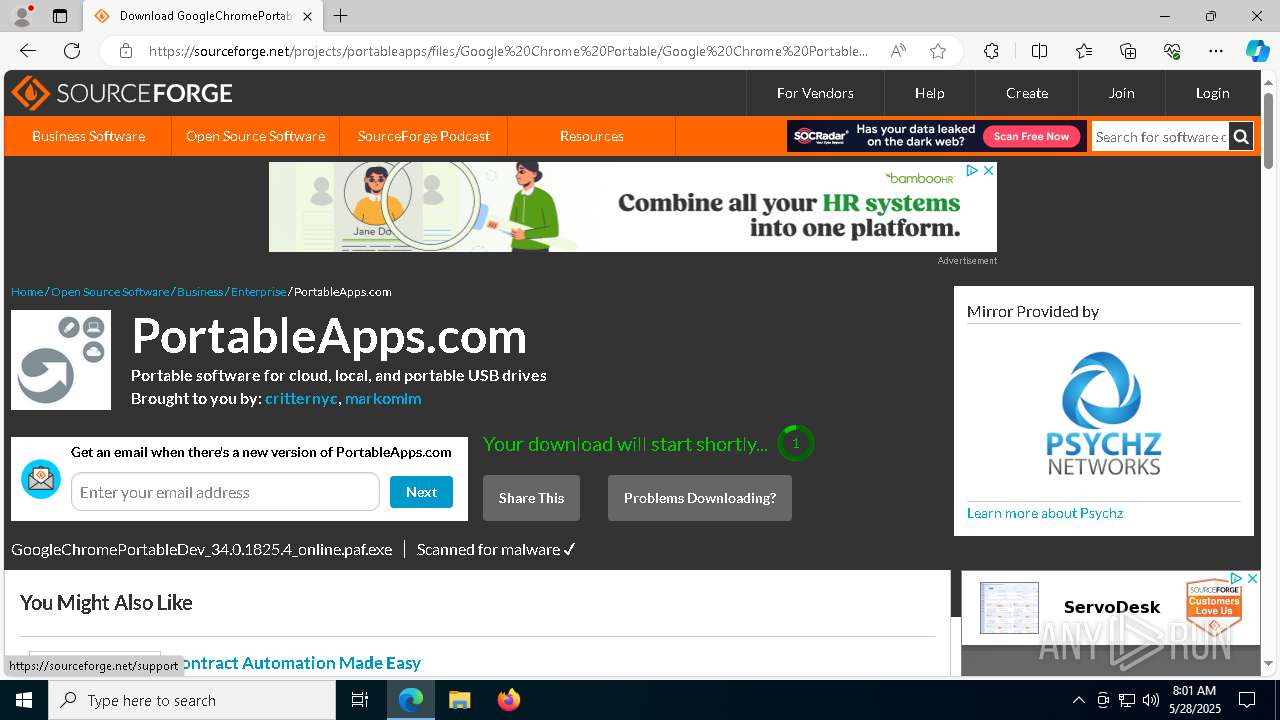Click Scan Free Now ad button
This screenshot has height=720, width=1280.
pyautogui.click(x=1031, y=136)
